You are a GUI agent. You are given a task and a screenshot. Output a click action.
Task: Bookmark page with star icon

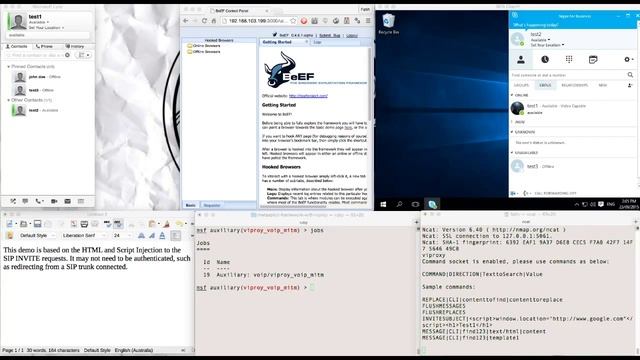click(x=293, y=20)
